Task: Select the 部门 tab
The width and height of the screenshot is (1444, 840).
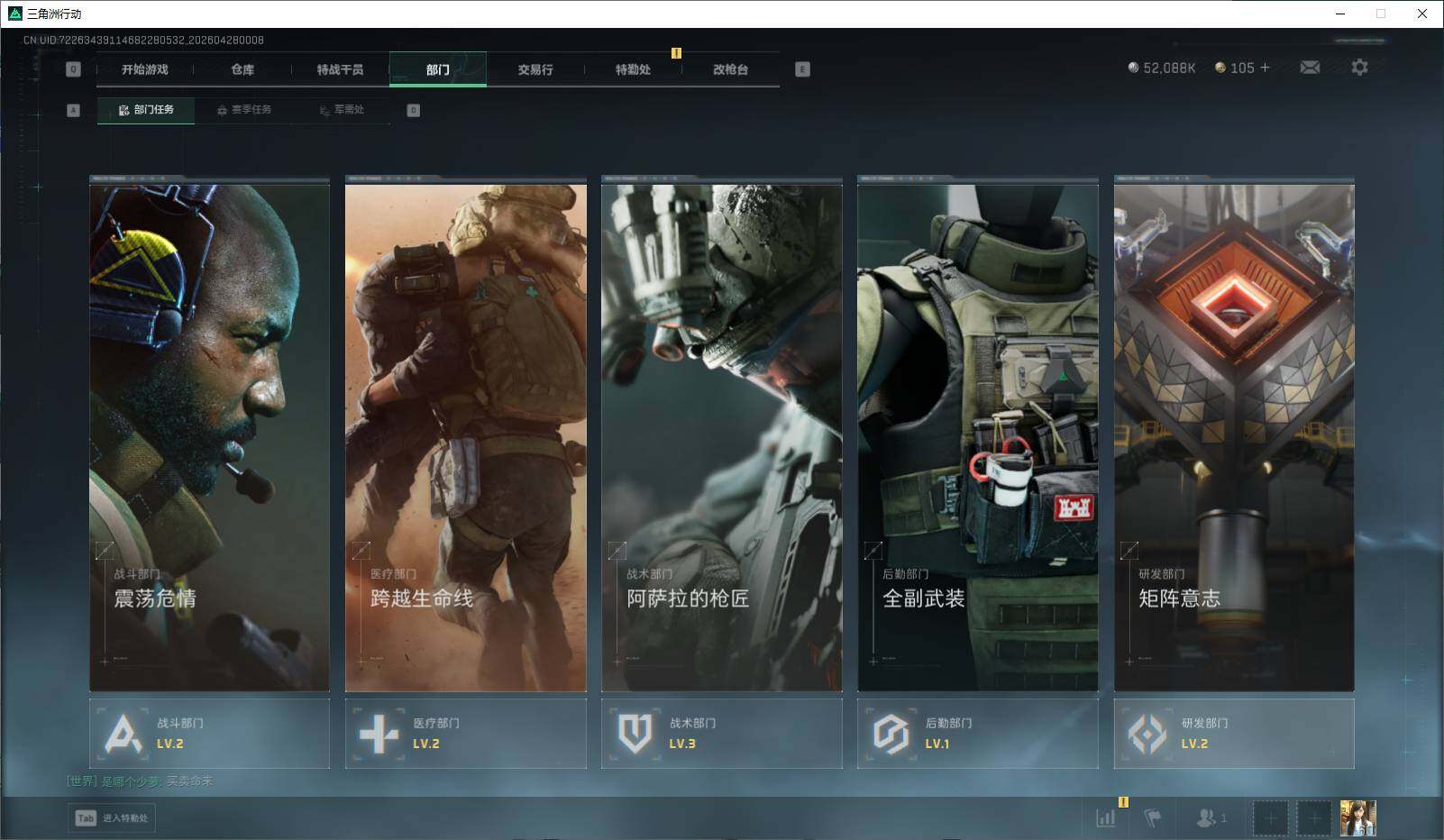Action: pos(438,69)
